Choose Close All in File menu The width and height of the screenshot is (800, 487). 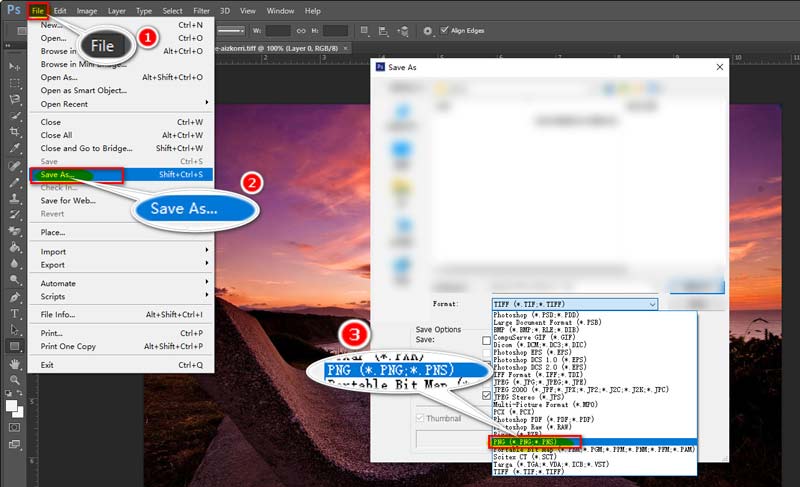coord(121,135)
